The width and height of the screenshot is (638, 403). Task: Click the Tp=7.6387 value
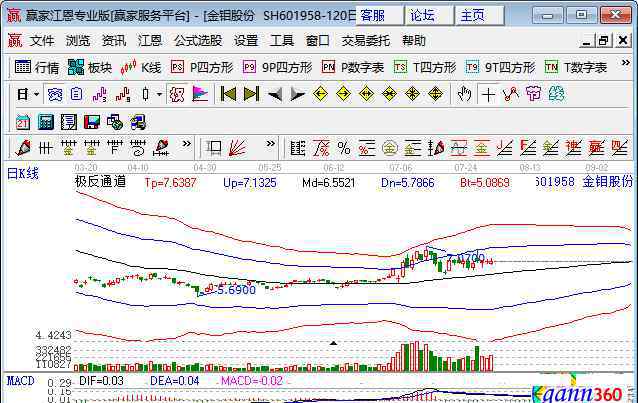[x=170, y=183]
